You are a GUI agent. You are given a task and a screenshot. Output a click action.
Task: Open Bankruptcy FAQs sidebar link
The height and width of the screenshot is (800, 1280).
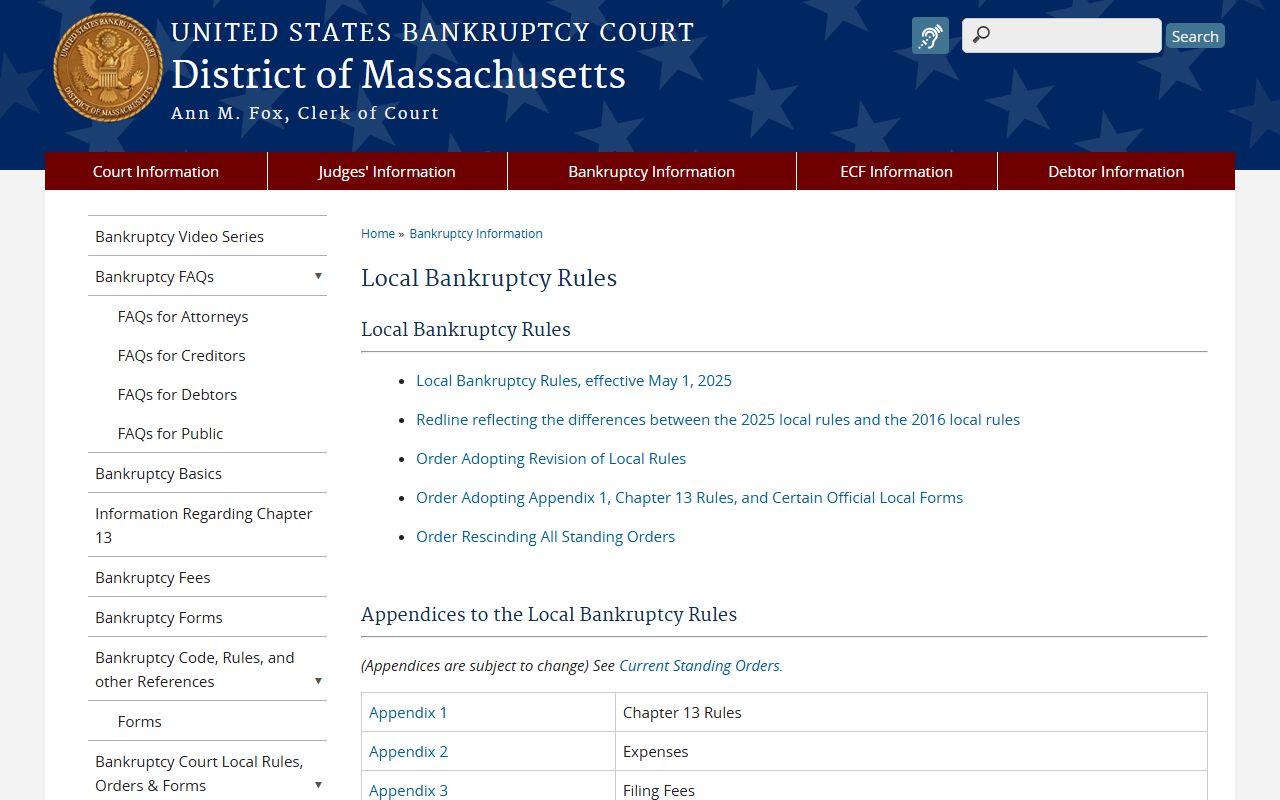coord(154,276)
